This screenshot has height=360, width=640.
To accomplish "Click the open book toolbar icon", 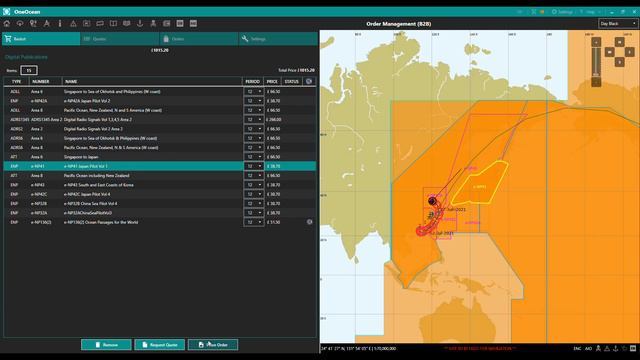I will click(x=113, y=24).
